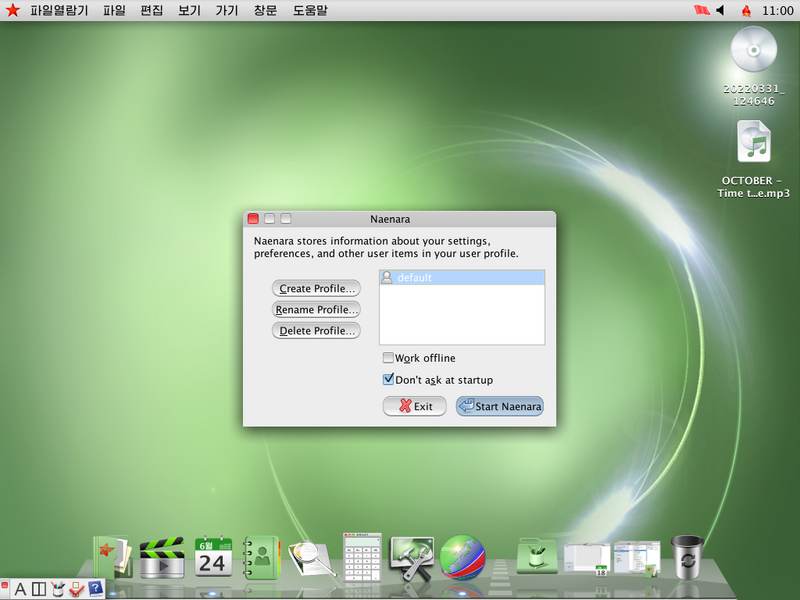Open the 파일 menu
Screen dimensions: 800x600
tap(114, 10)
